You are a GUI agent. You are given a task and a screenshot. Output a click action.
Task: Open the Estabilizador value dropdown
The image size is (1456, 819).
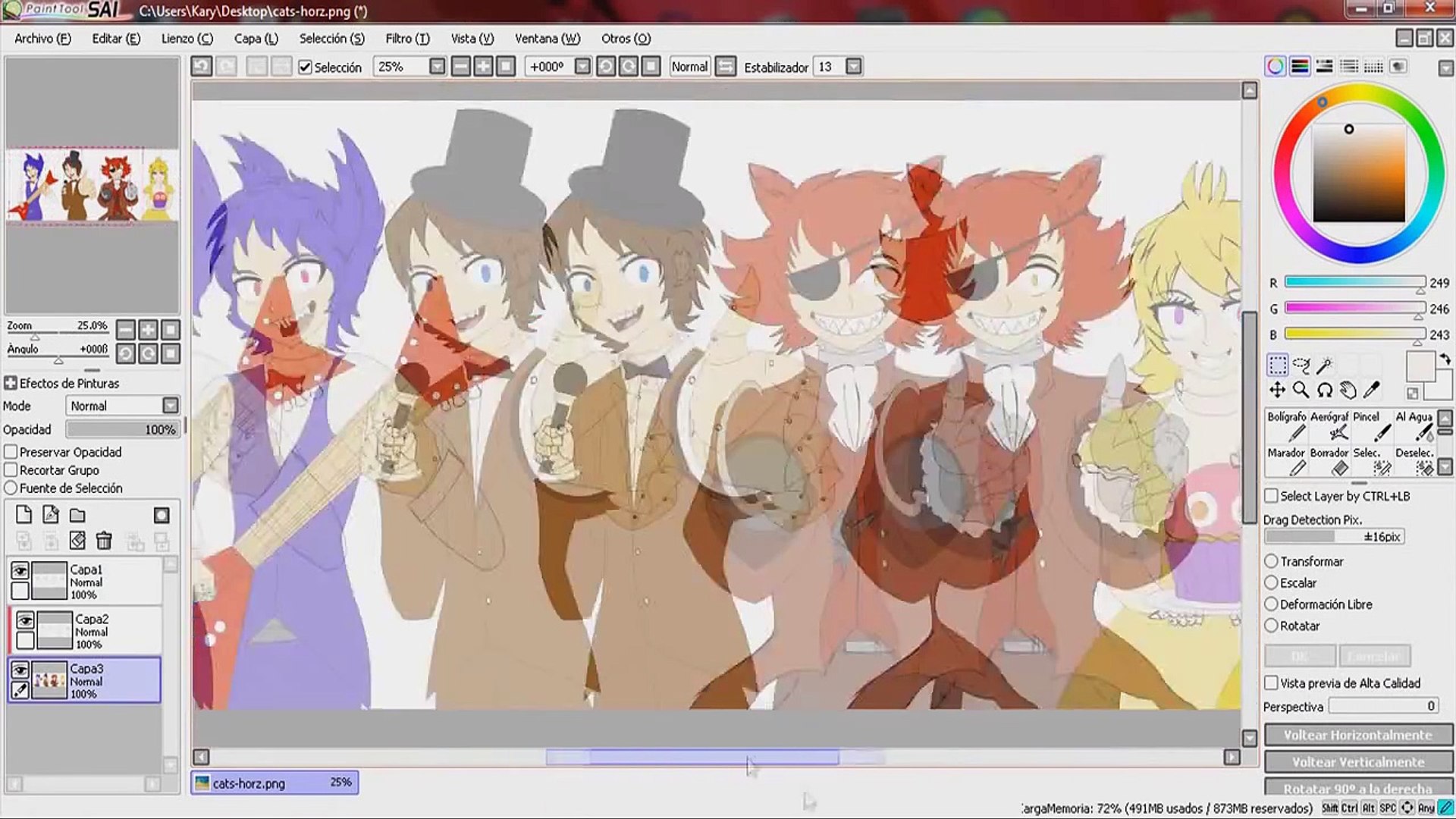click(x=854, y=67)
